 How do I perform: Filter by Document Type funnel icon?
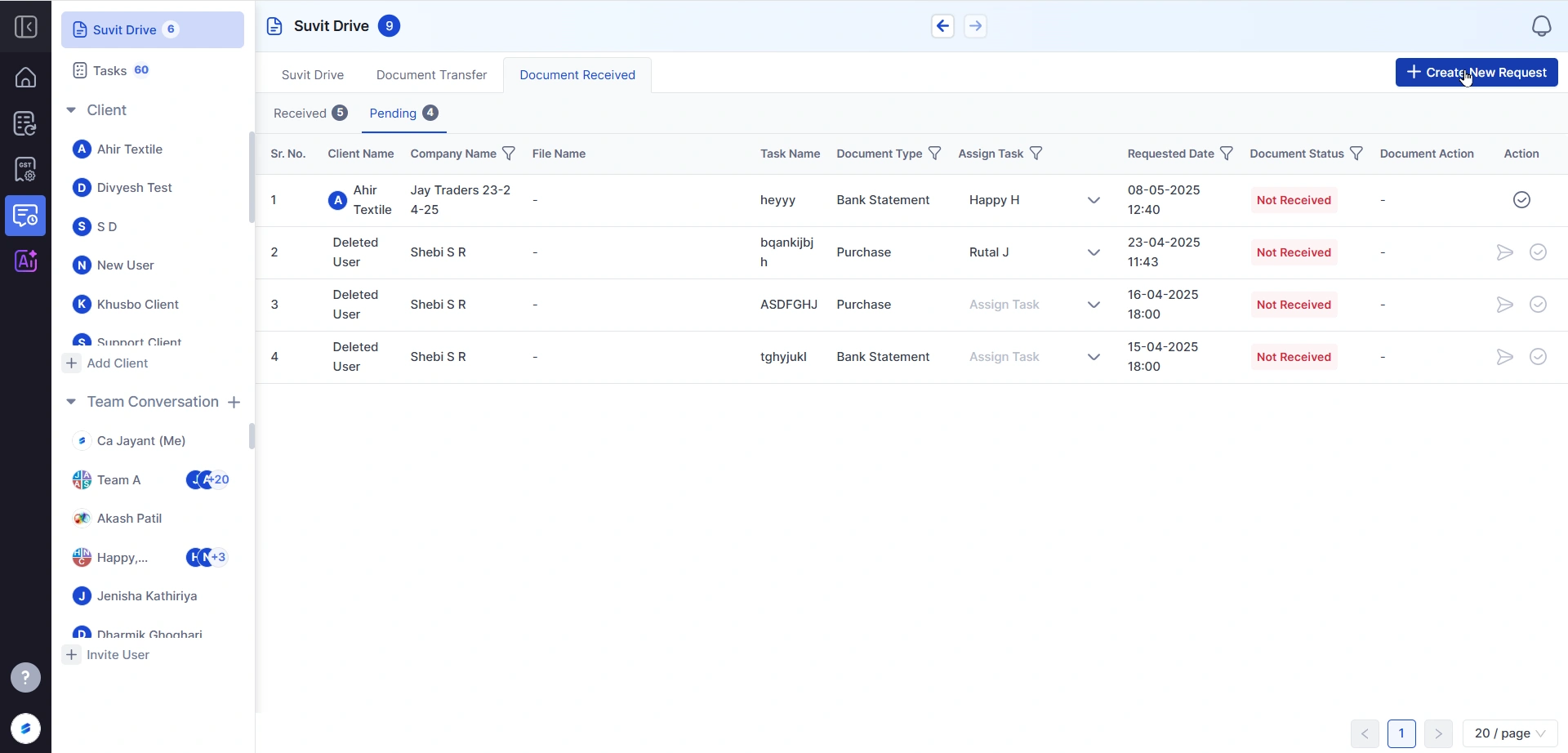point(935,154)
